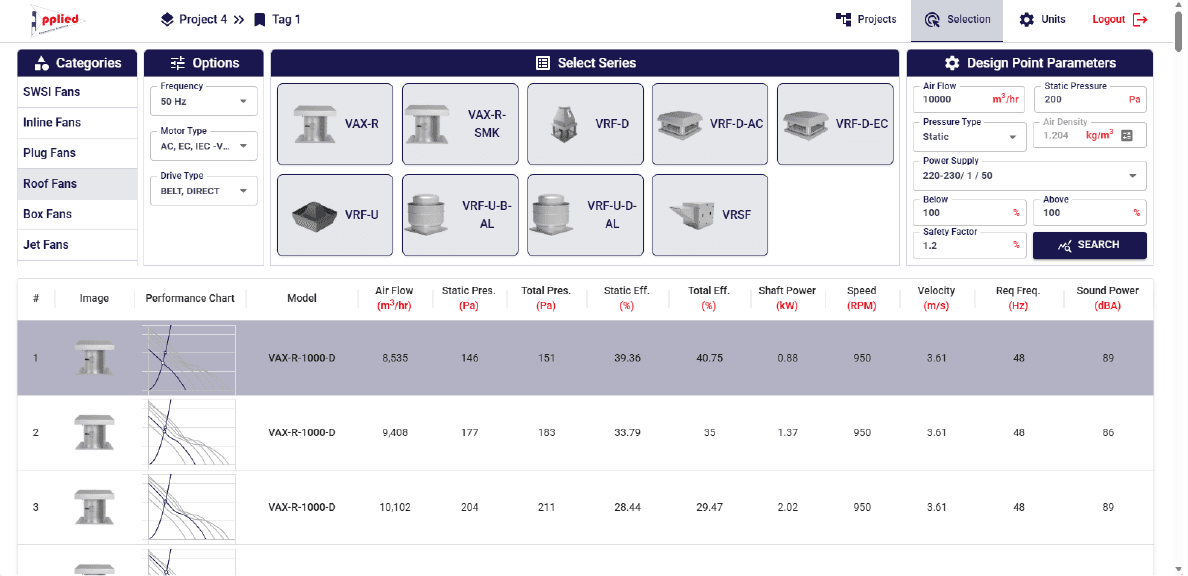
Task: Click the Project 4 layers icon
Action: (167, 20)
